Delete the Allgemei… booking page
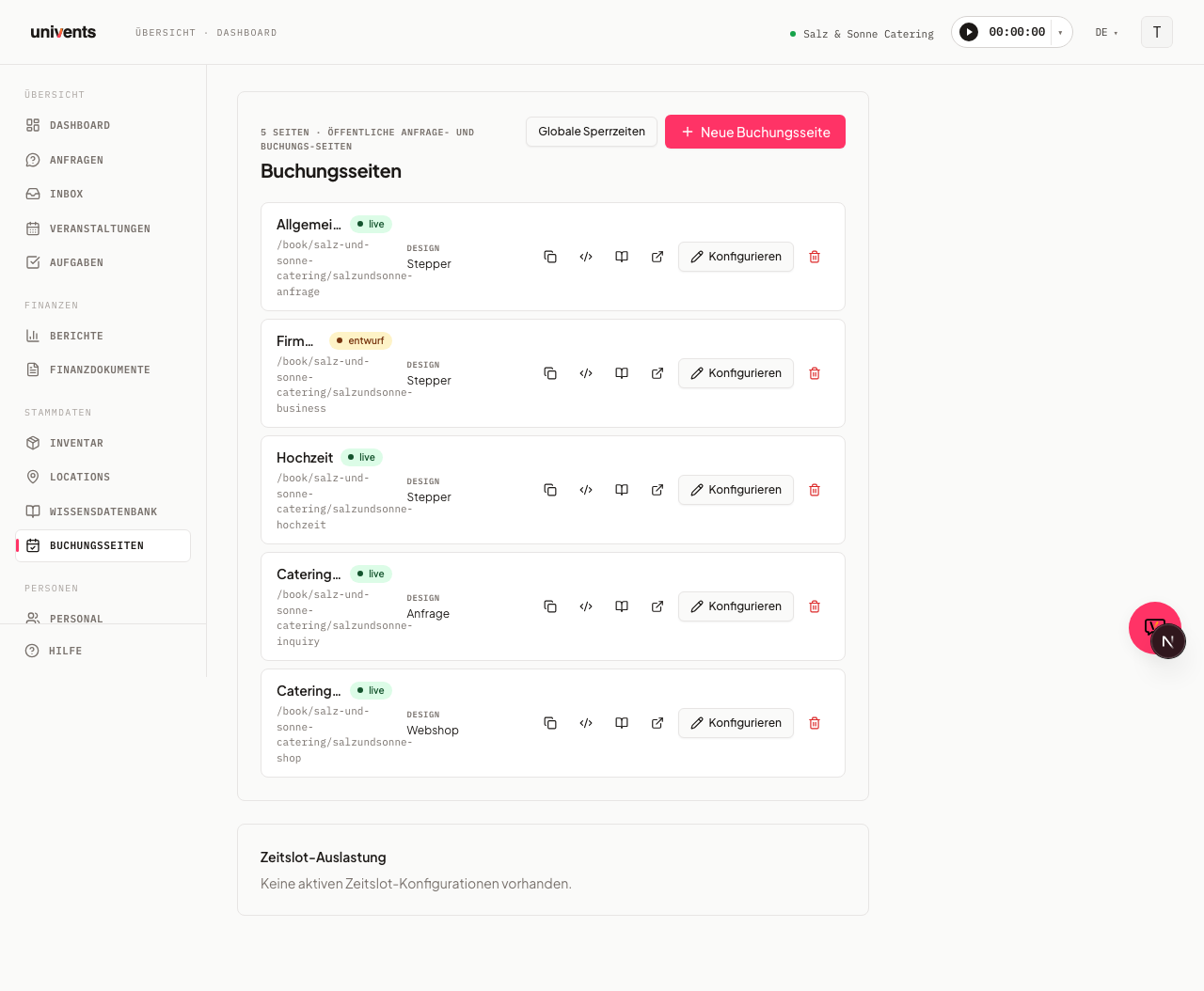 click(815, 257)
